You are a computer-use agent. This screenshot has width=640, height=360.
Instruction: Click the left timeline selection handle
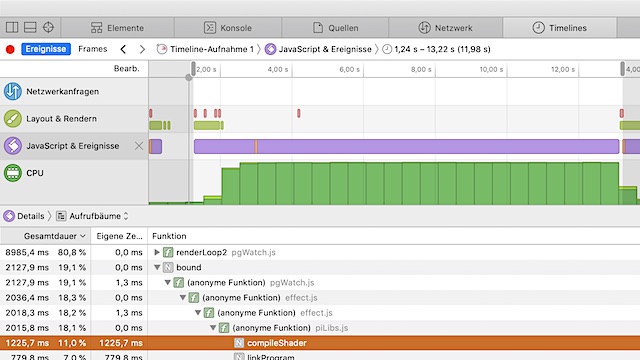tap(193, 69)
